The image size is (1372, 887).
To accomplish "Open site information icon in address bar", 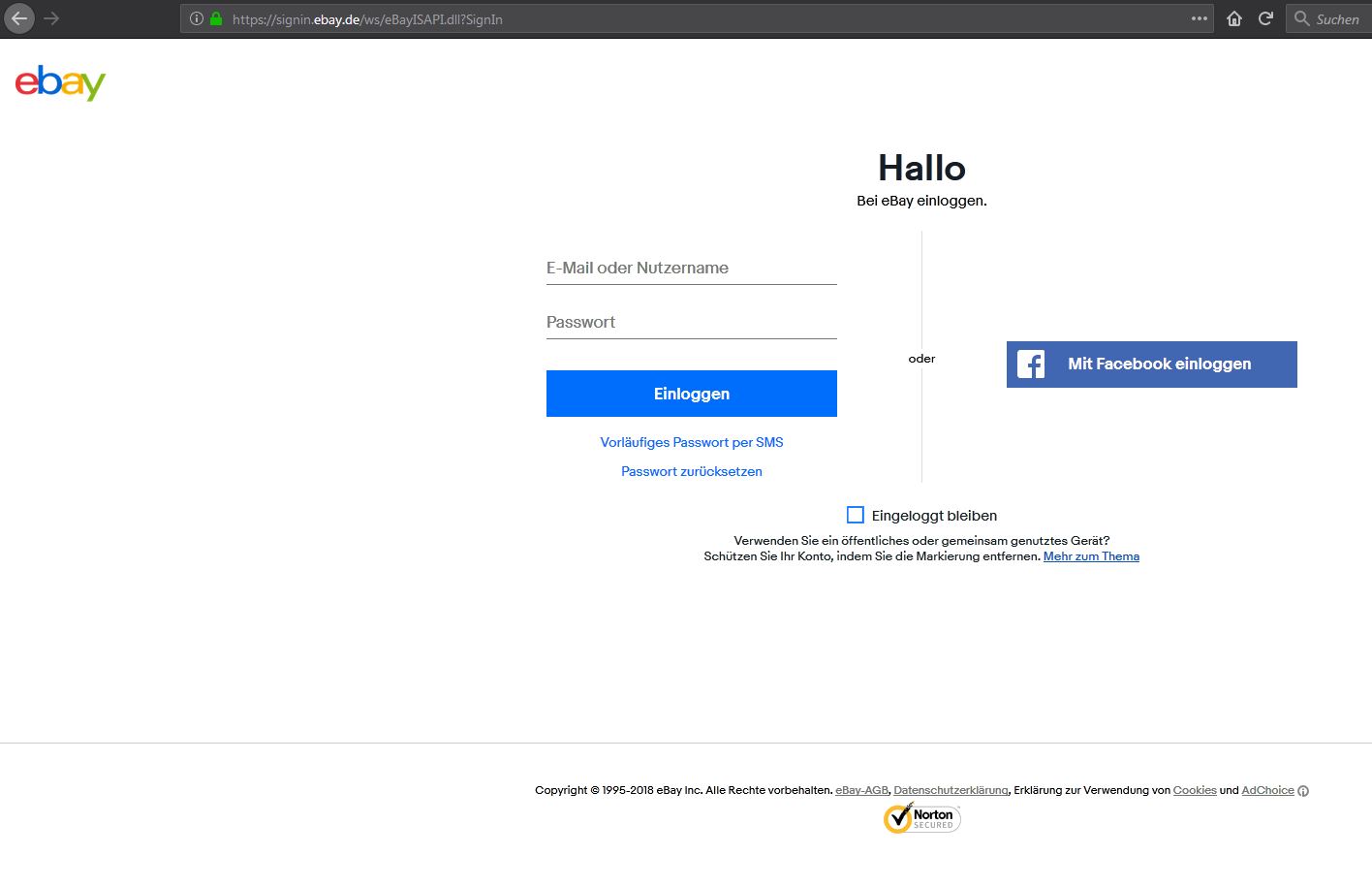I will click(x=197, y=18).
